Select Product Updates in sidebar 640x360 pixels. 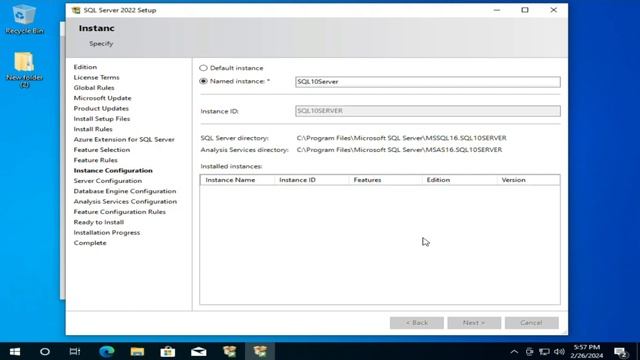click(101, 108)
